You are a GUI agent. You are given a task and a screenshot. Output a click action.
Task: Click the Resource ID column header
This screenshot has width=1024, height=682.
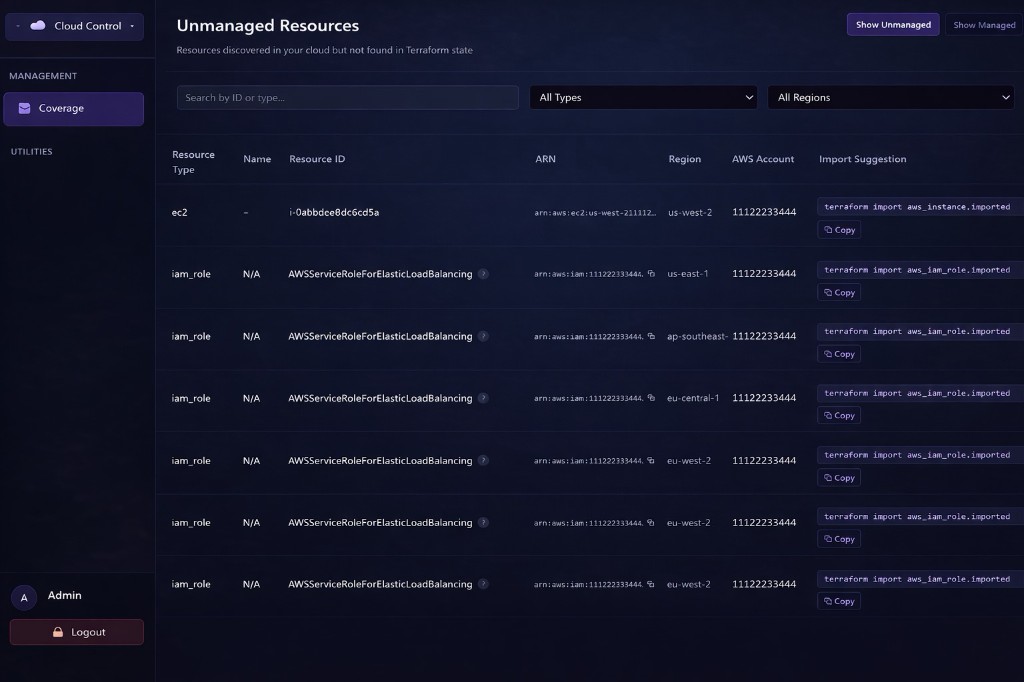coord(317,159)
